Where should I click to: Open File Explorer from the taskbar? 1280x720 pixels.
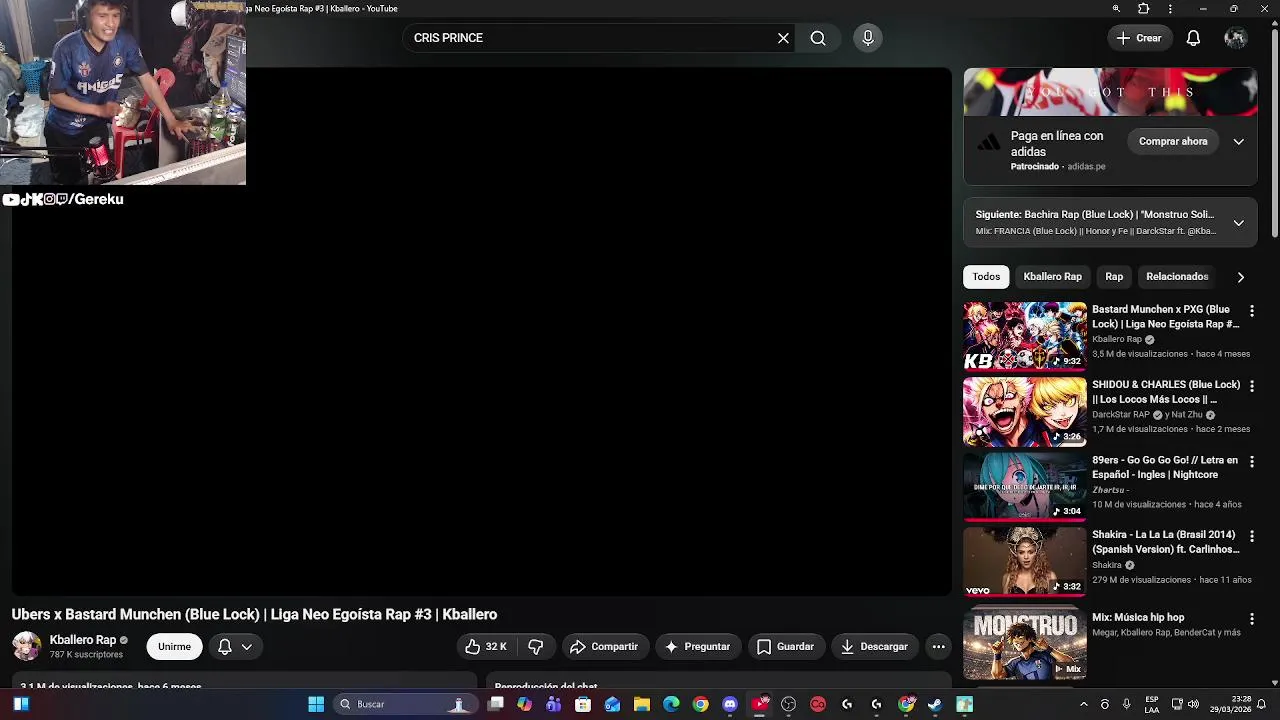642,704
